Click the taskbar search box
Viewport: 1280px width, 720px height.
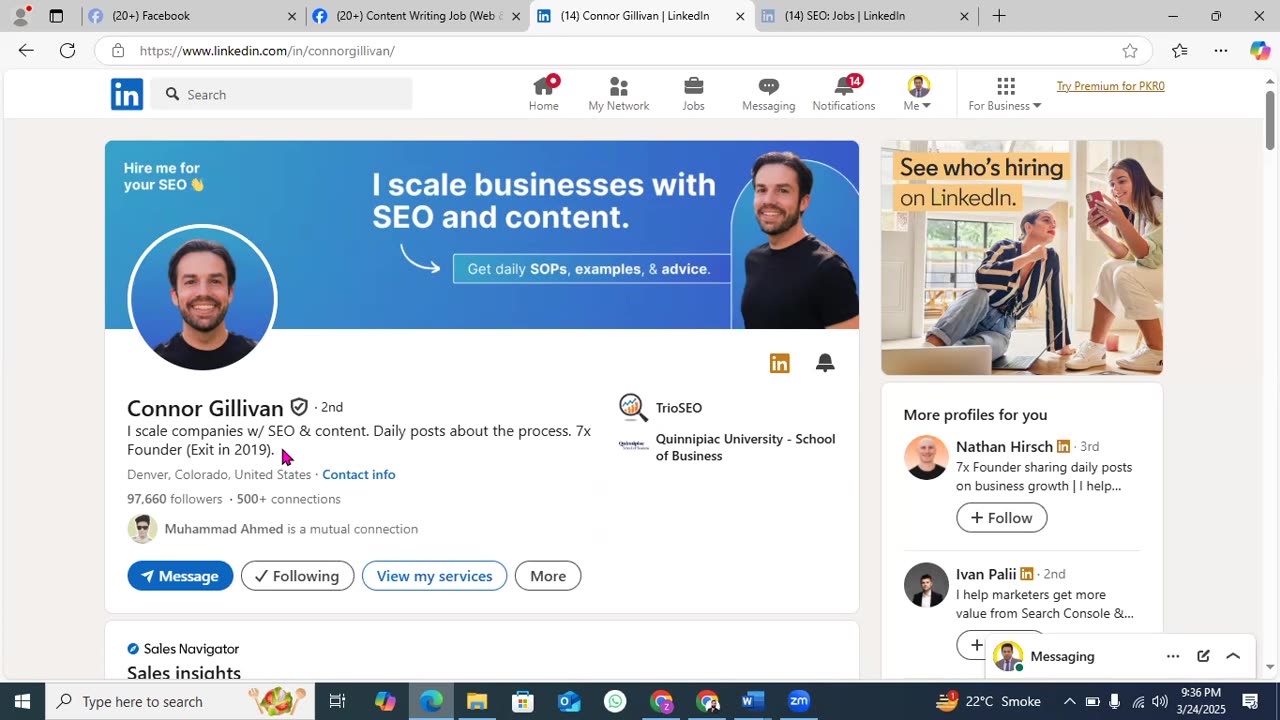point(180,701)
